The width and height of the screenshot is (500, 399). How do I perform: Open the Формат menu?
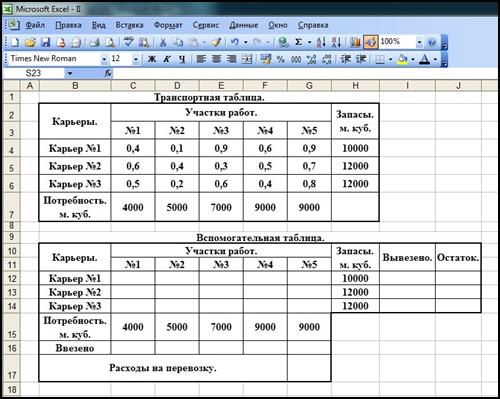168,25
